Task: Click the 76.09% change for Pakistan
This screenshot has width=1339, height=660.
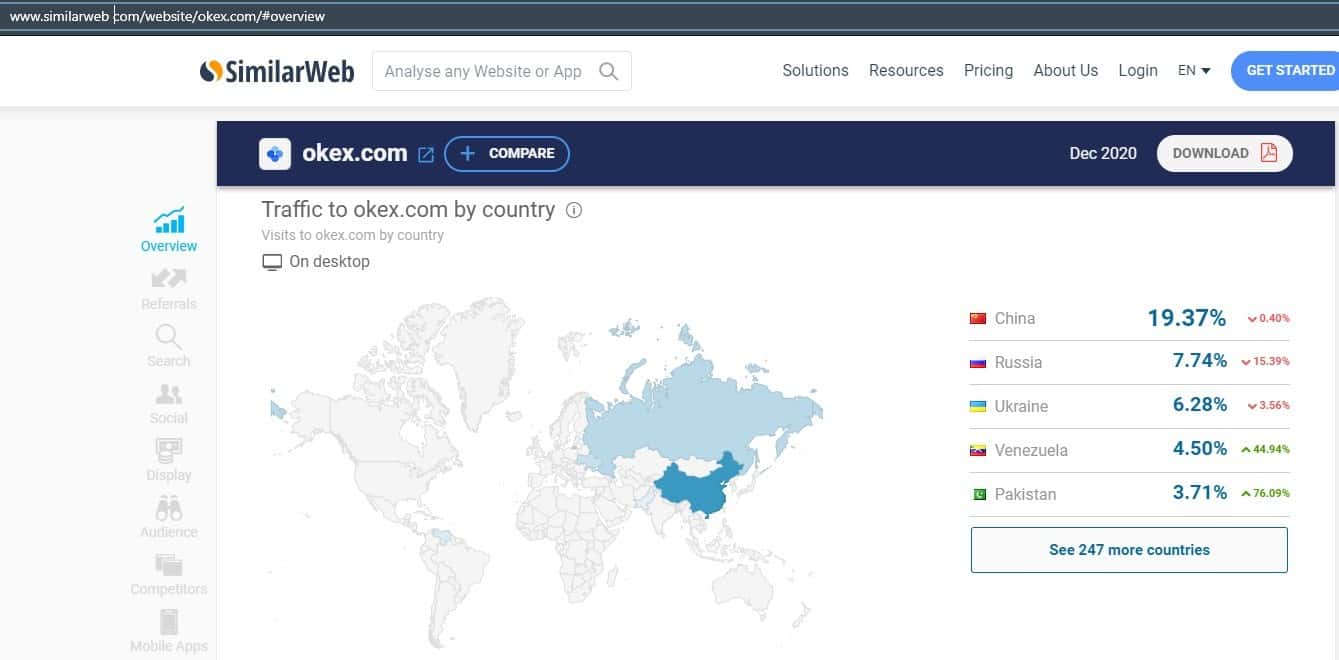Action: [1265, 494]
